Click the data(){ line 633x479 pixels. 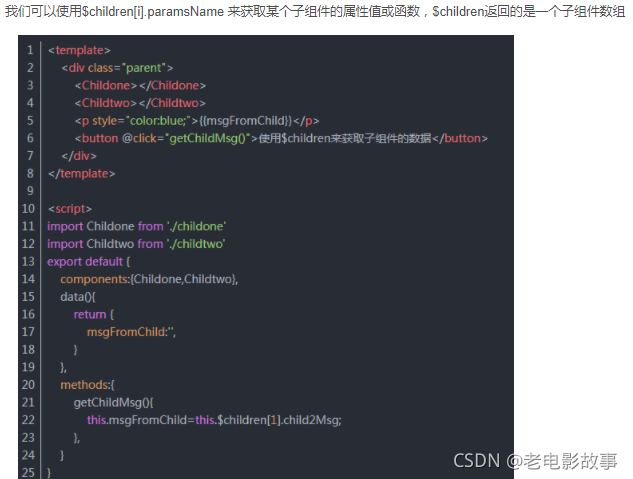coord(78,297)
